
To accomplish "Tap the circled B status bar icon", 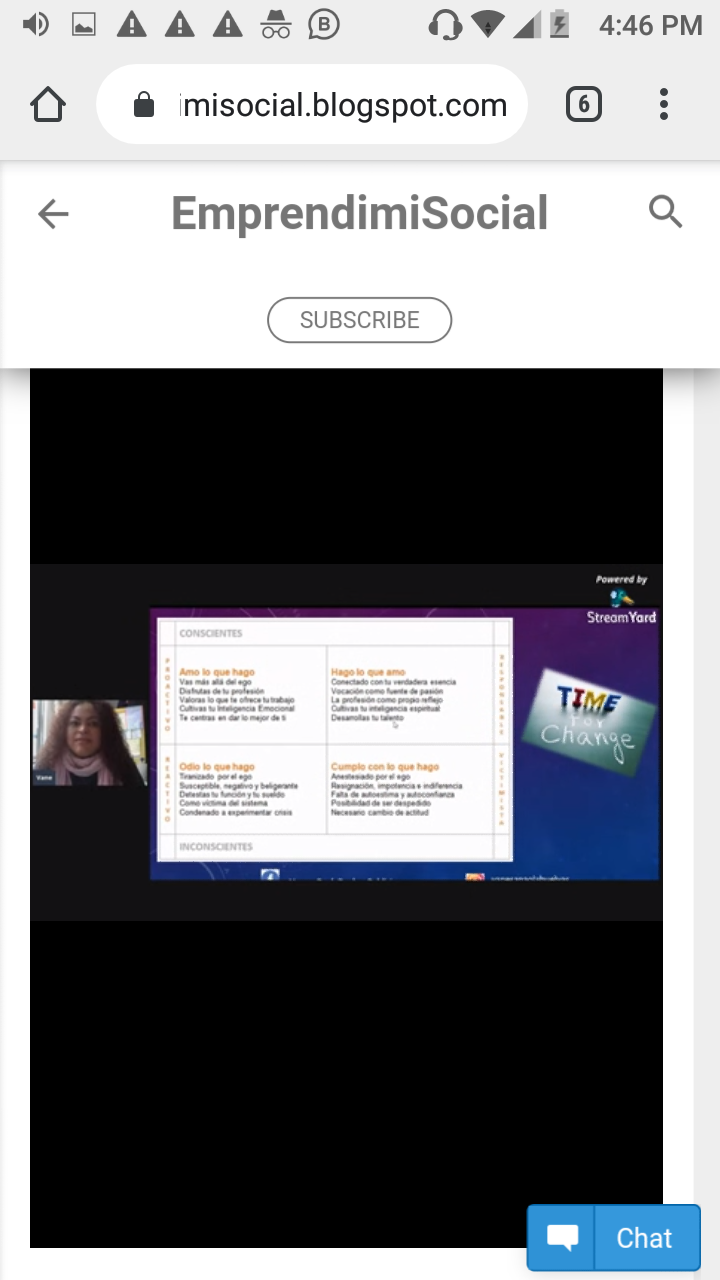I will pyautogui.click(x=324, y=25).
